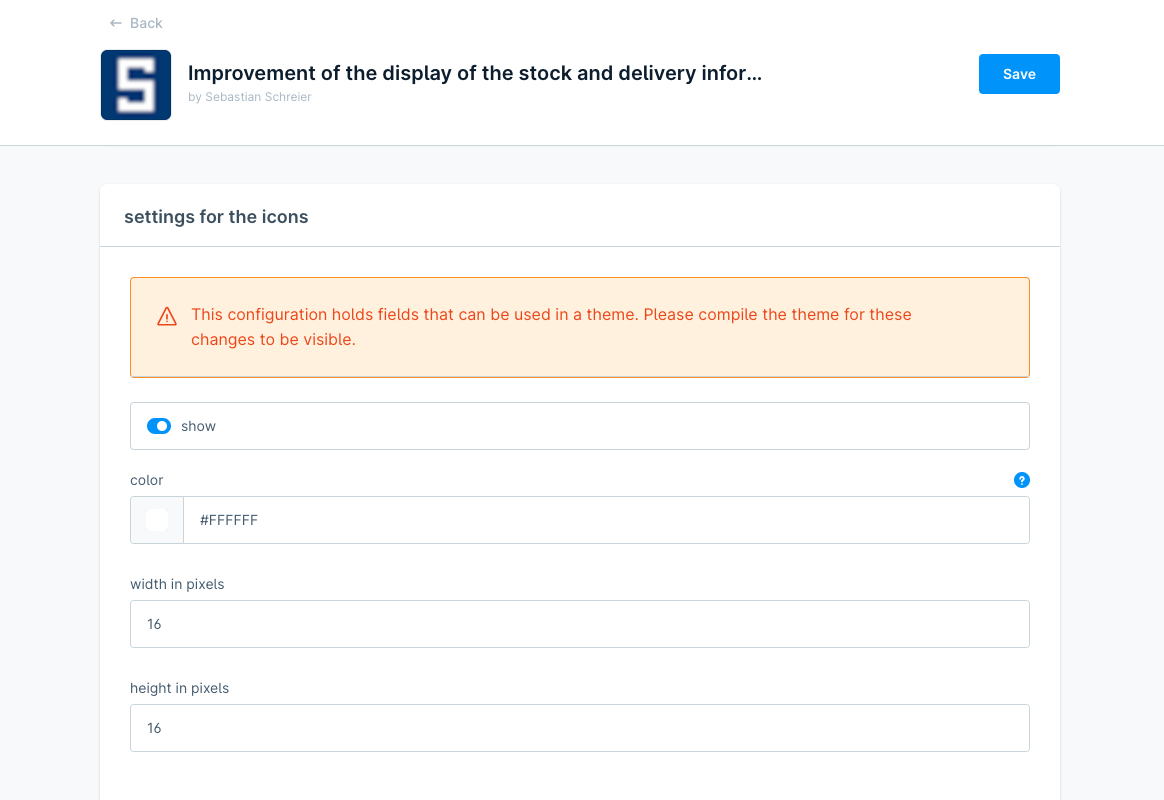Click the orange warning triangle icon
Viewport: 1164px width, 800px height.
tap(167, 317)
